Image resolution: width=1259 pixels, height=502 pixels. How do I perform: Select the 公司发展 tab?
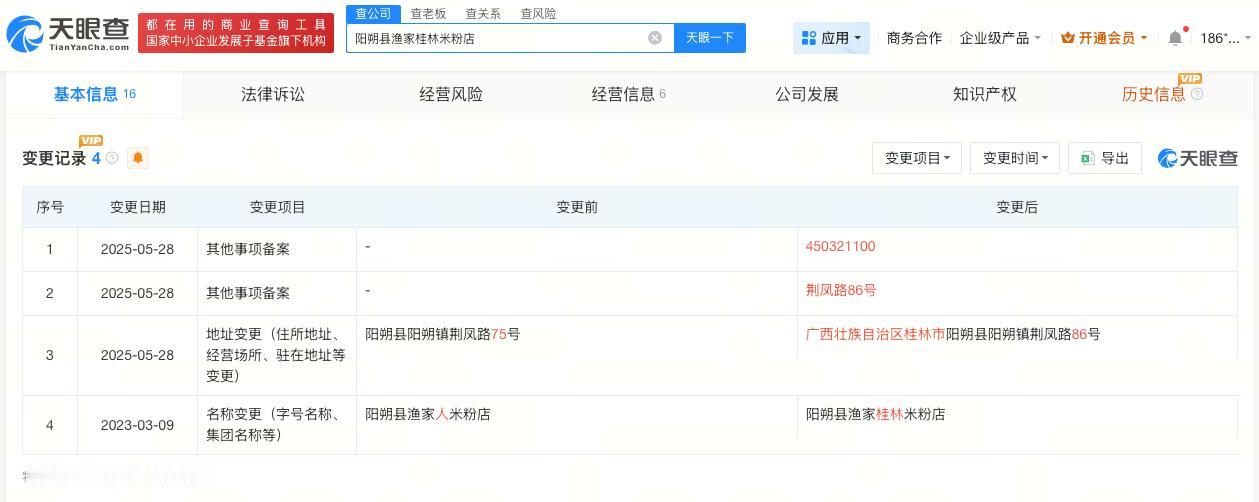point(807,94)
